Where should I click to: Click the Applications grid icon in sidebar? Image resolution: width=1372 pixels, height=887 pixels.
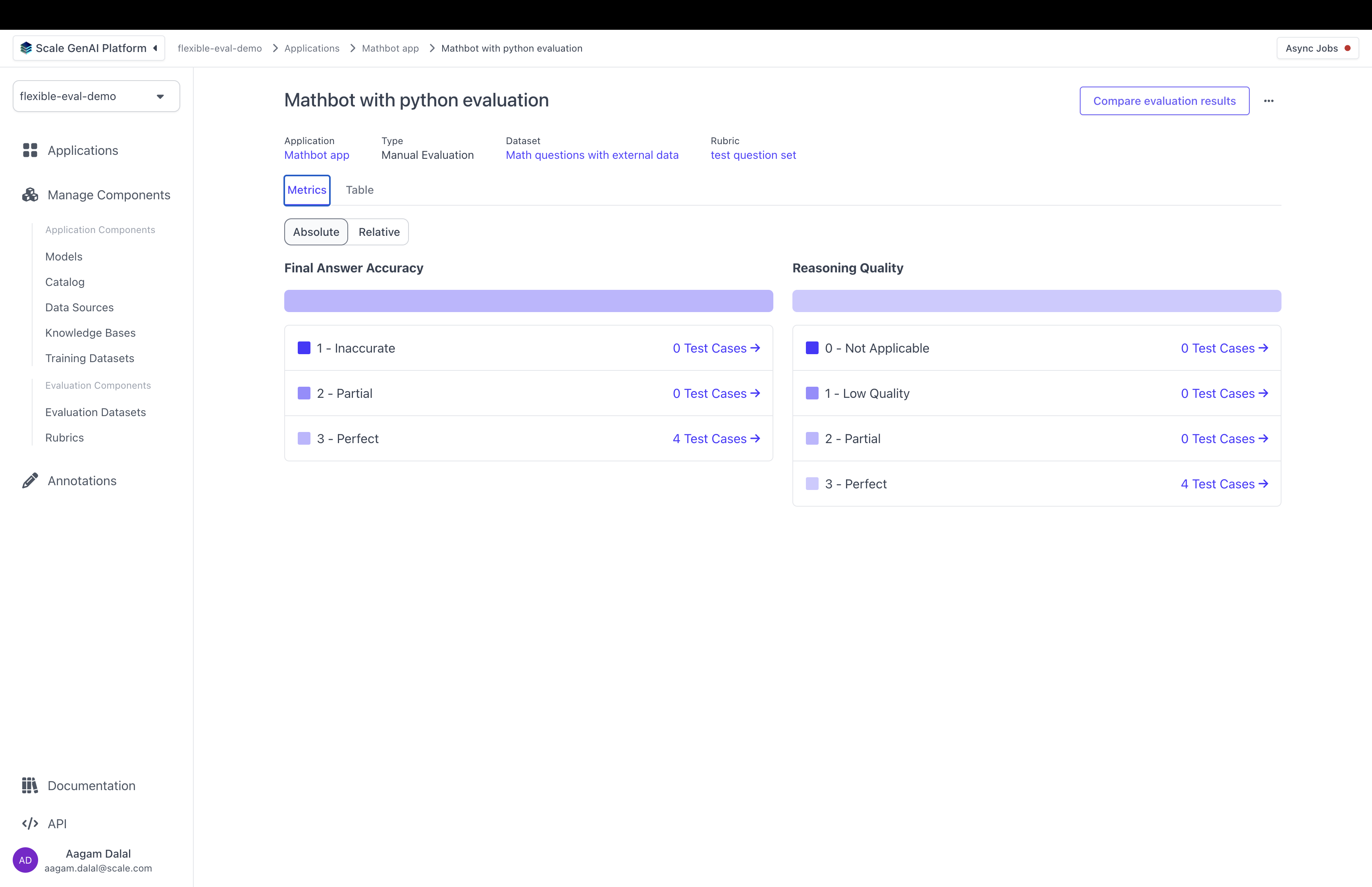tap(30, 150)
